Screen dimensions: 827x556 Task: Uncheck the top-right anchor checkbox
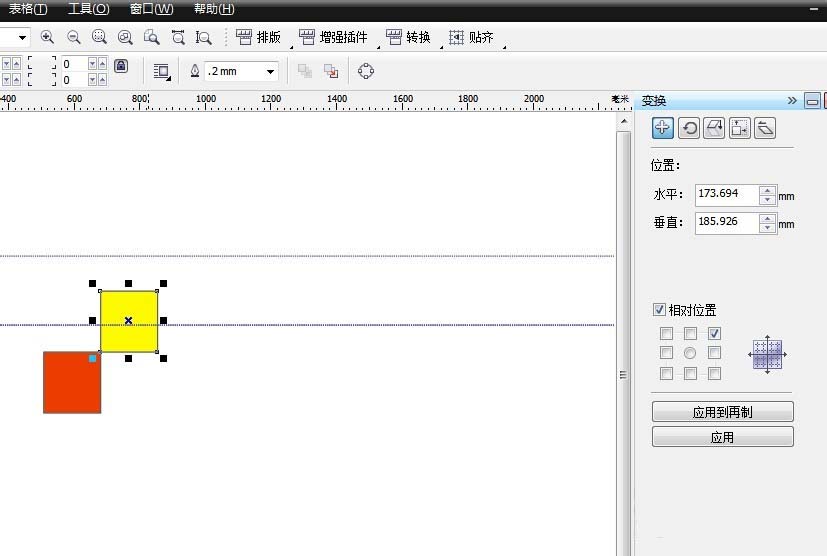[x=714, y=333]
